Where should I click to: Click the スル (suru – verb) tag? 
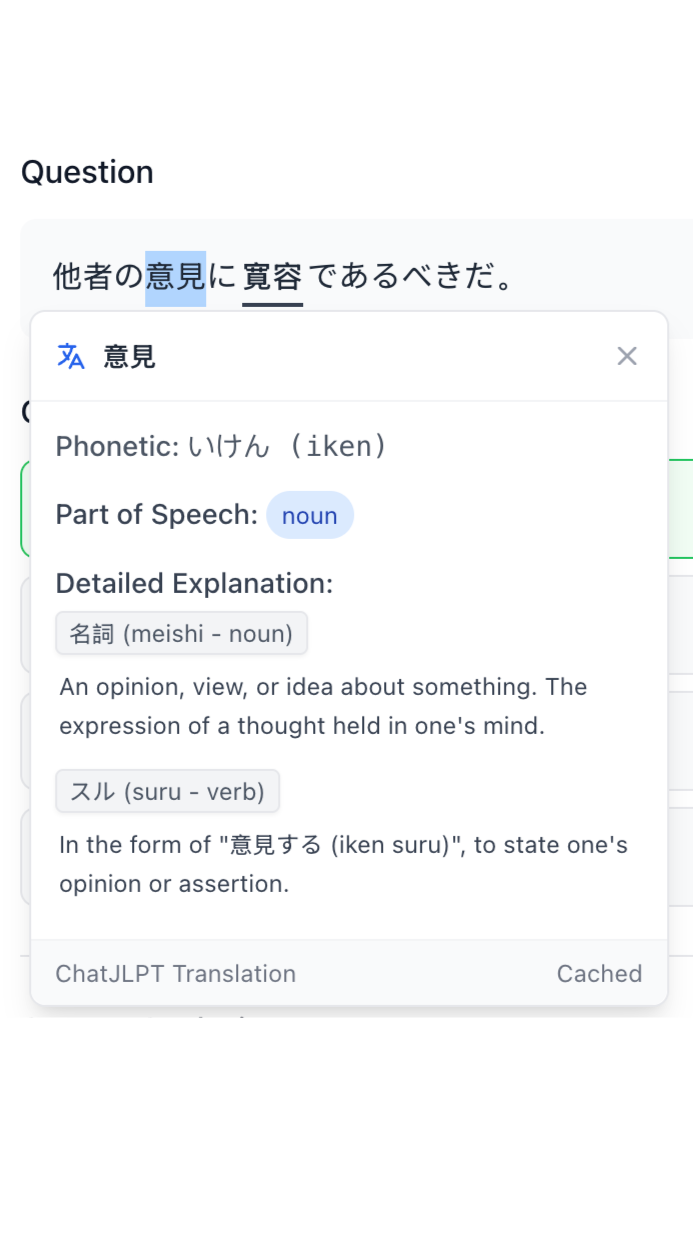tap(167, 791)
